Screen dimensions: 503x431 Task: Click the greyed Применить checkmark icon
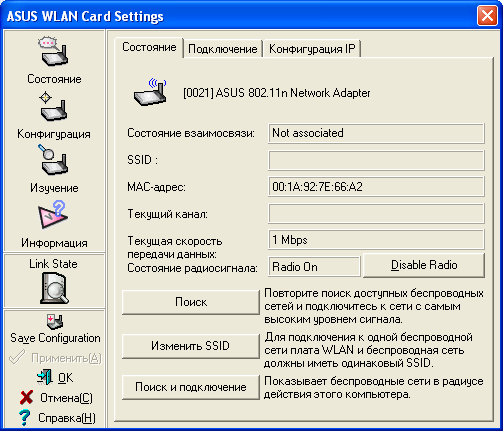[x=17, y=357]
